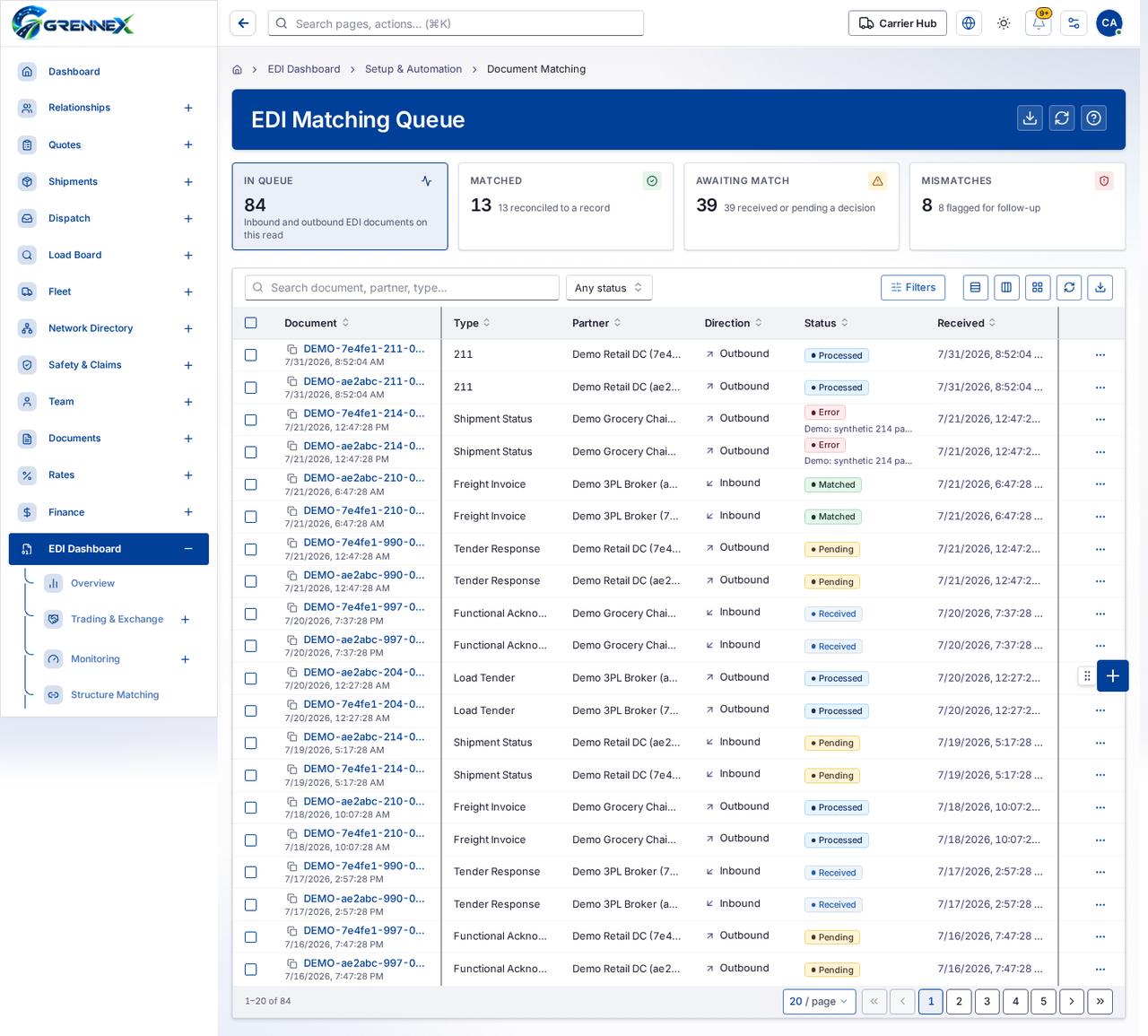Focus the Search document, partner, type field
The image size is (1148, 1036).
tap(402, 288)
